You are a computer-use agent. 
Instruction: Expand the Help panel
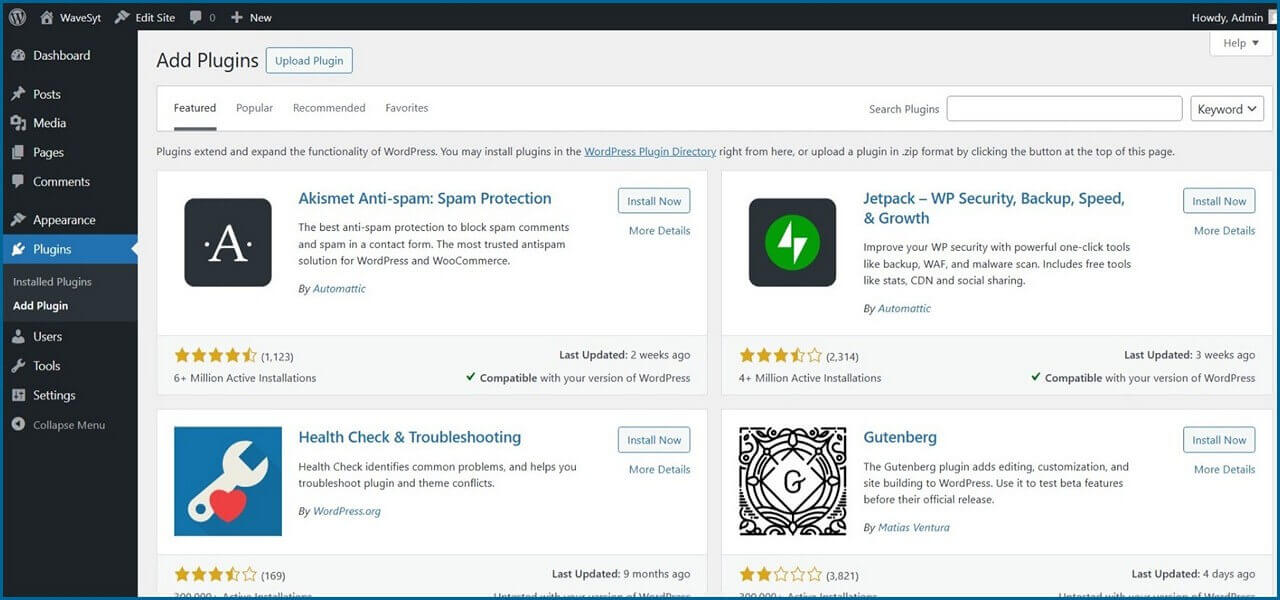pos(1241,43)
